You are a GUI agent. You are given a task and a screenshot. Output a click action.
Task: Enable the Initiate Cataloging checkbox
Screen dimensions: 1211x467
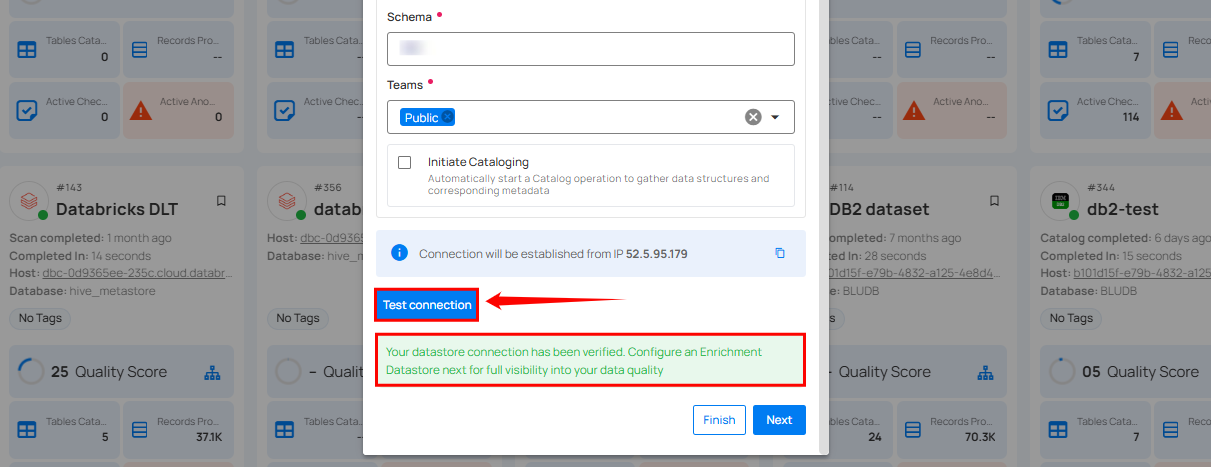pyautogui.click(x=405, y=162)
